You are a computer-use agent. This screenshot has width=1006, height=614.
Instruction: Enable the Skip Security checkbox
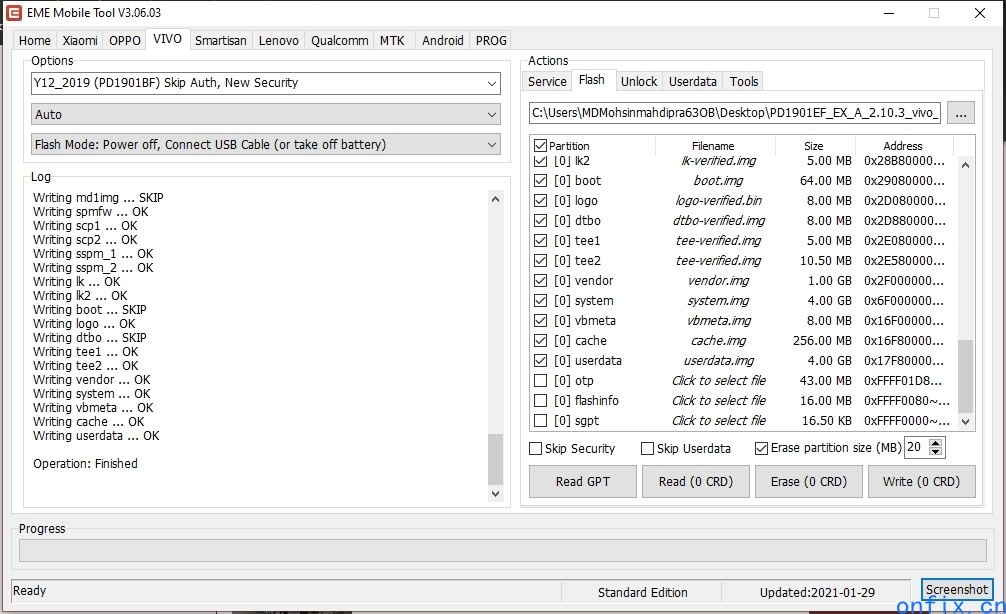536,449
